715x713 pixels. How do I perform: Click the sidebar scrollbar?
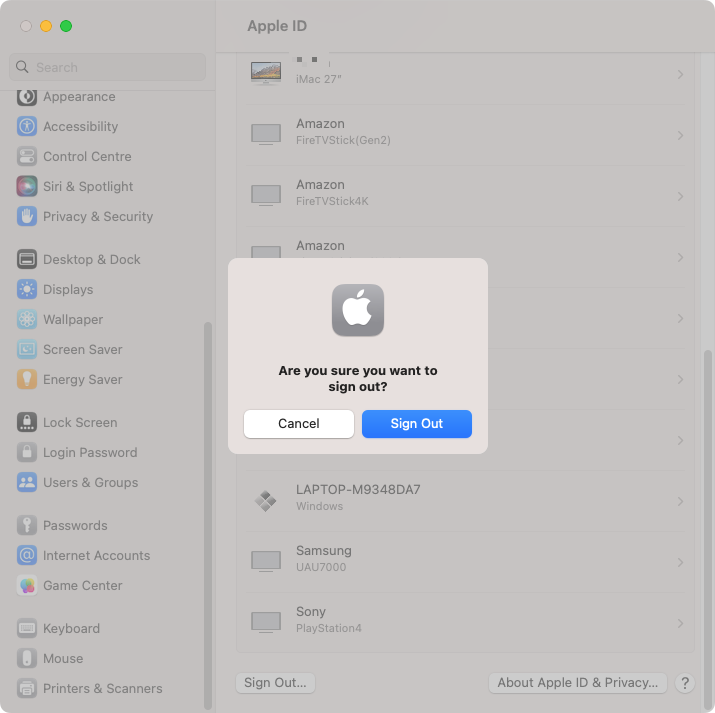(x=208, y=515)
